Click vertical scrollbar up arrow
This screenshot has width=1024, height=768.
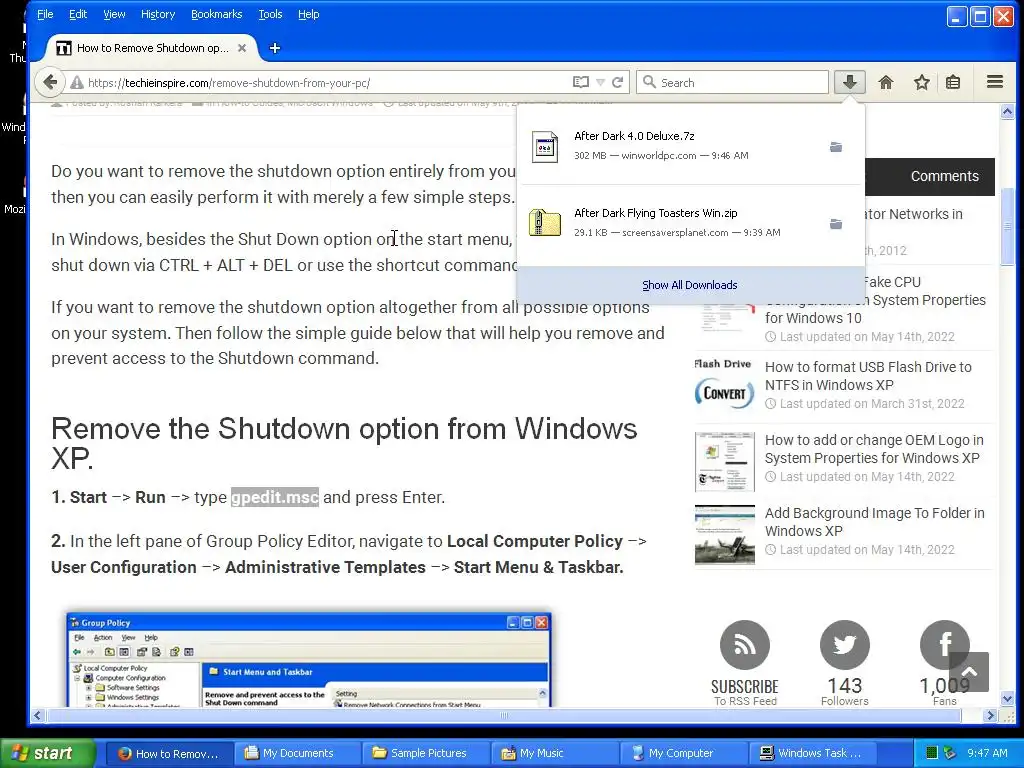click(x=1007, y=112)
